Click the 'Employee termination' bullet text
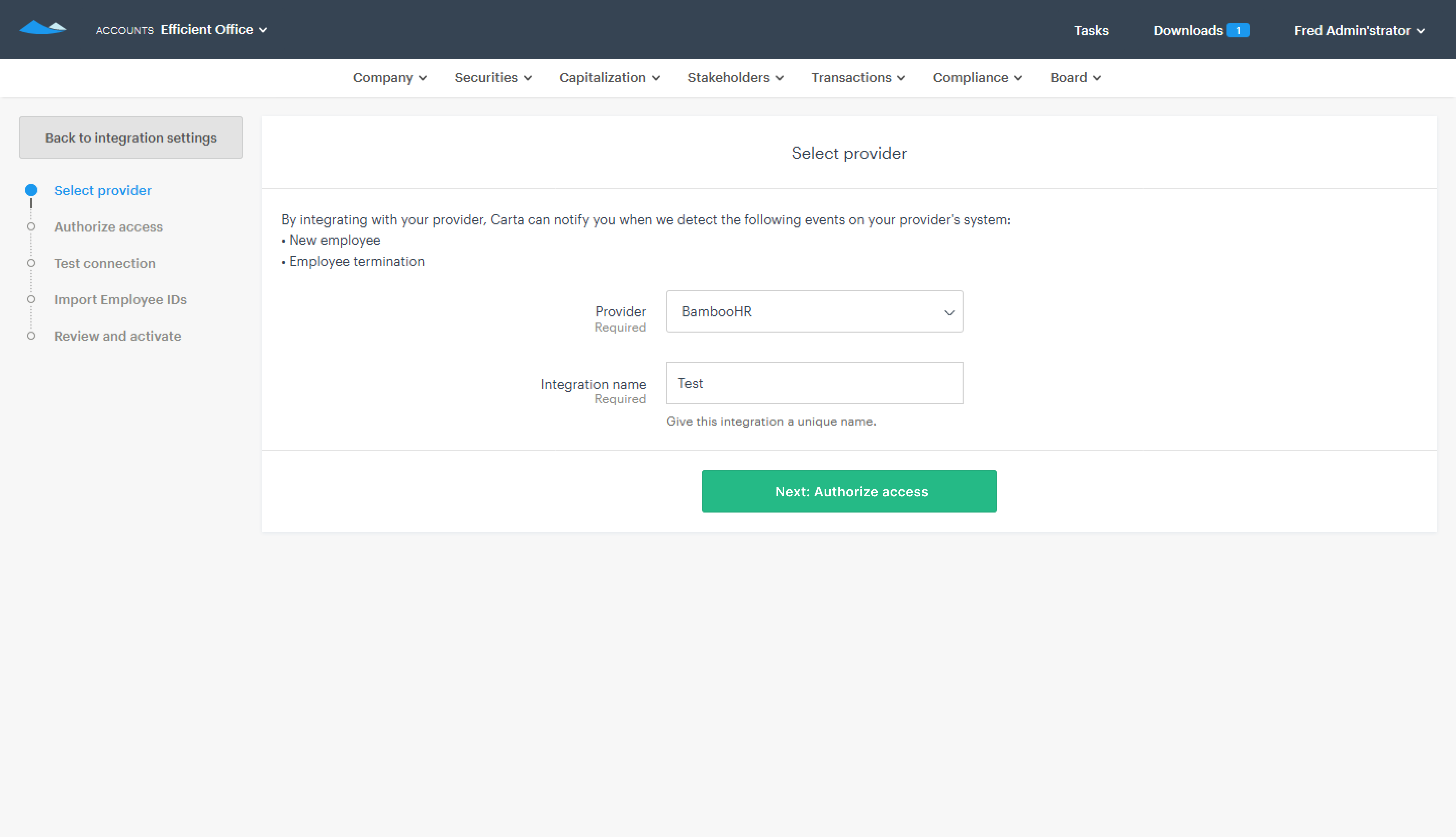 coord(357,261)
